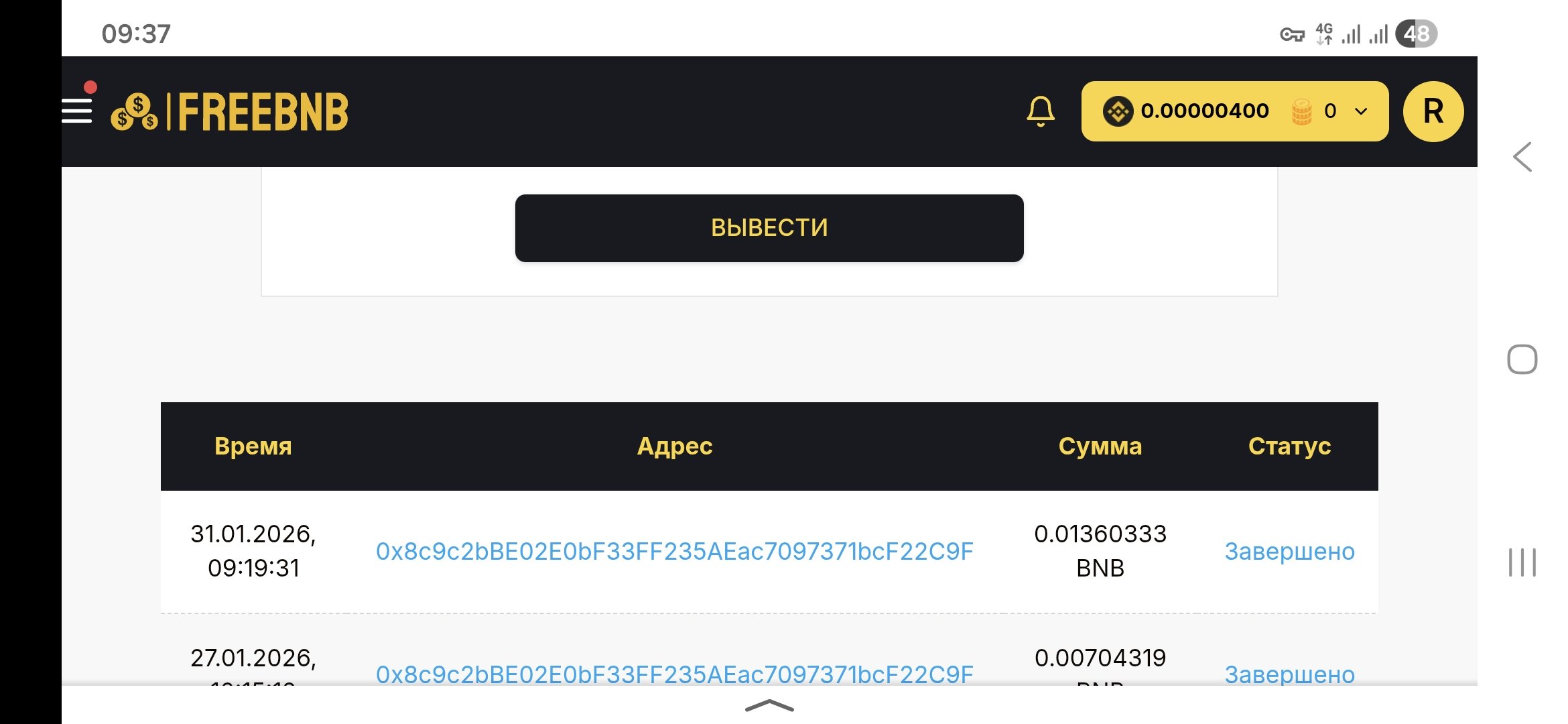Click Завершено status of 27.01.2026 withdrawal
The width and height of the screenshot is (1568, 724).
point(1289,674)
